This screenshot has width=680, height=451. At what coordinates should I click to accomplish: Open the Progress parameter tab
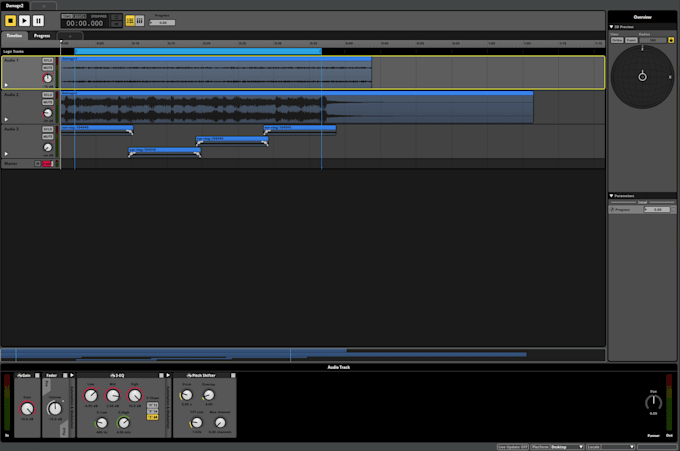[x=42, y=36]
